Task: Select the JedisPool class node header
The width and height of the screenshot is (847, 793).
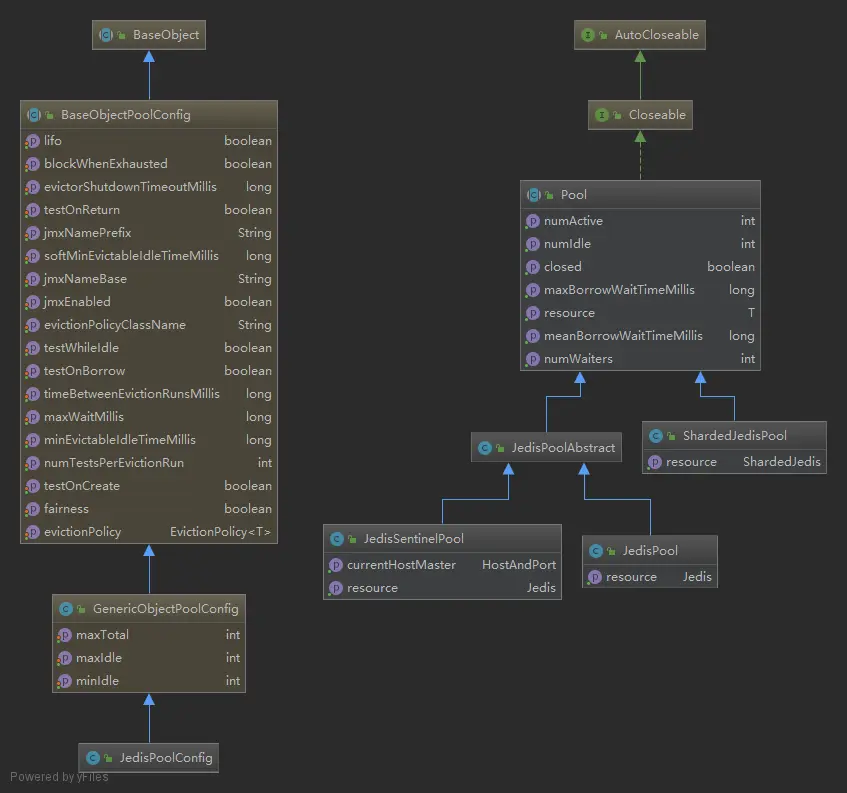Action: point(650,550)
